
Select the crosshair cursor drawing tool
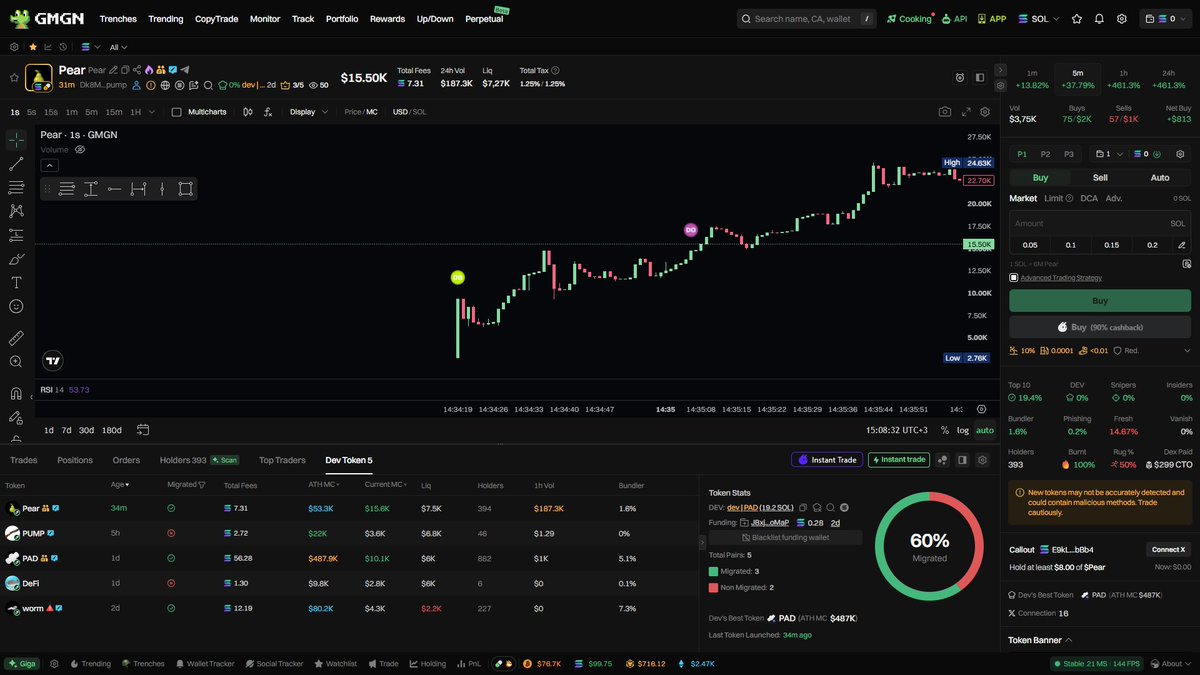[16, 139]
